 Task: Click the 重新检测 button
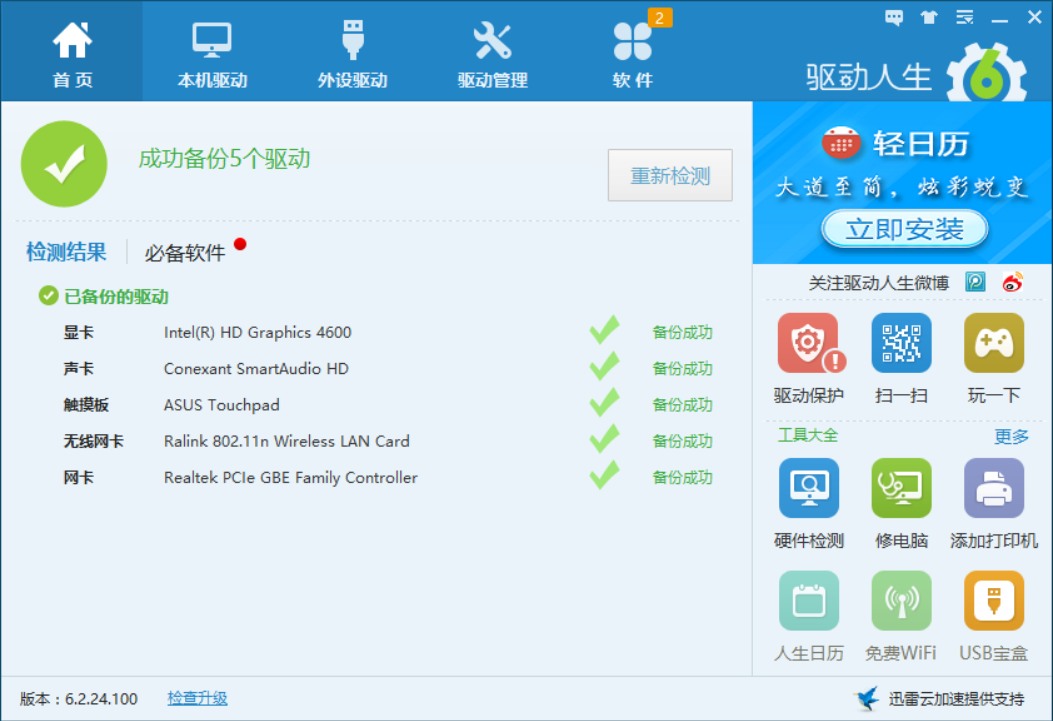coord(670,175)
